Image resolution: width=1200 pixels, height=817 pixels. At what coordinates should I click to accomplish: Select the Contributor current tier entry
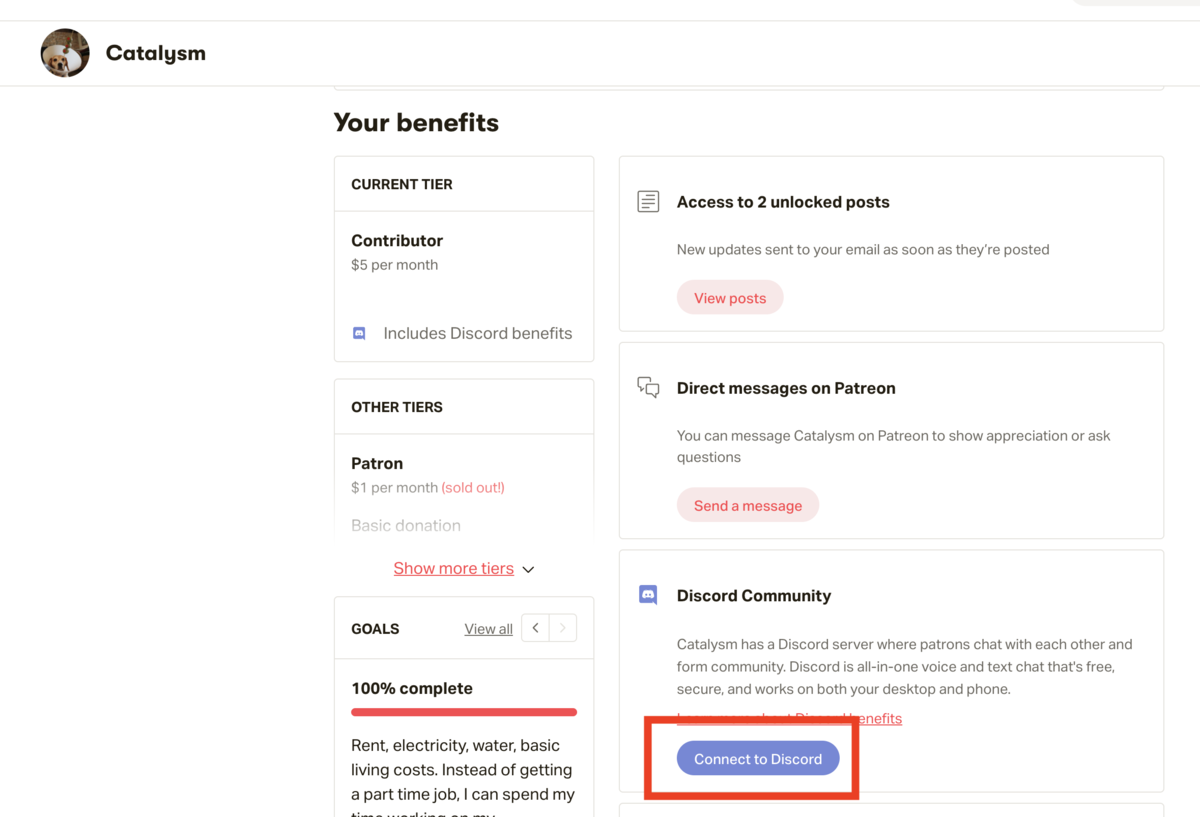click(x=397, y=240)
